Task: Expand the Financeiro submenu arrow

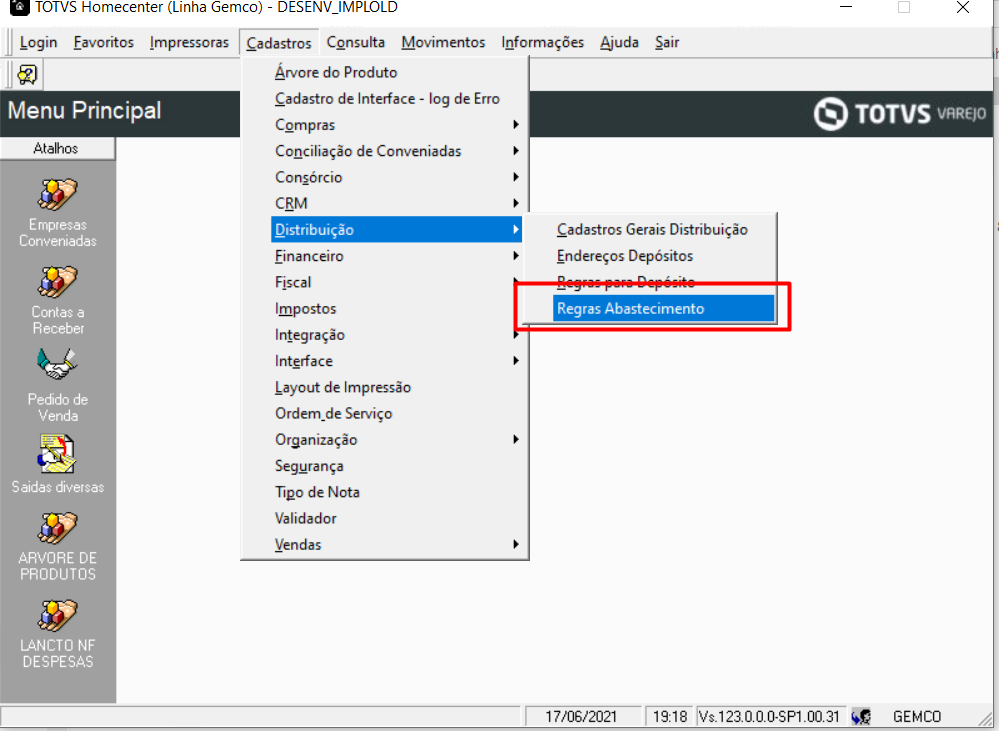Action: 516,256
